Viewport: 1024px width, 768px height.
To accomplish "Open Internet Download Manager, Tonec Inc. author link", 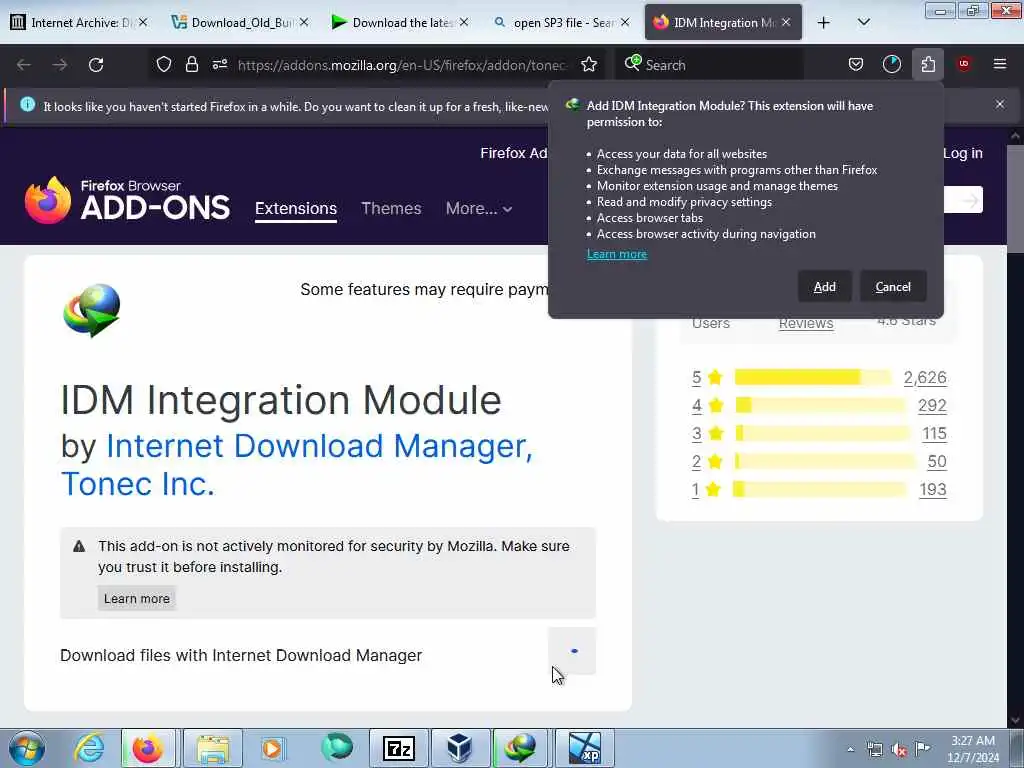I will pyautogui.click(x=296, y=465).
